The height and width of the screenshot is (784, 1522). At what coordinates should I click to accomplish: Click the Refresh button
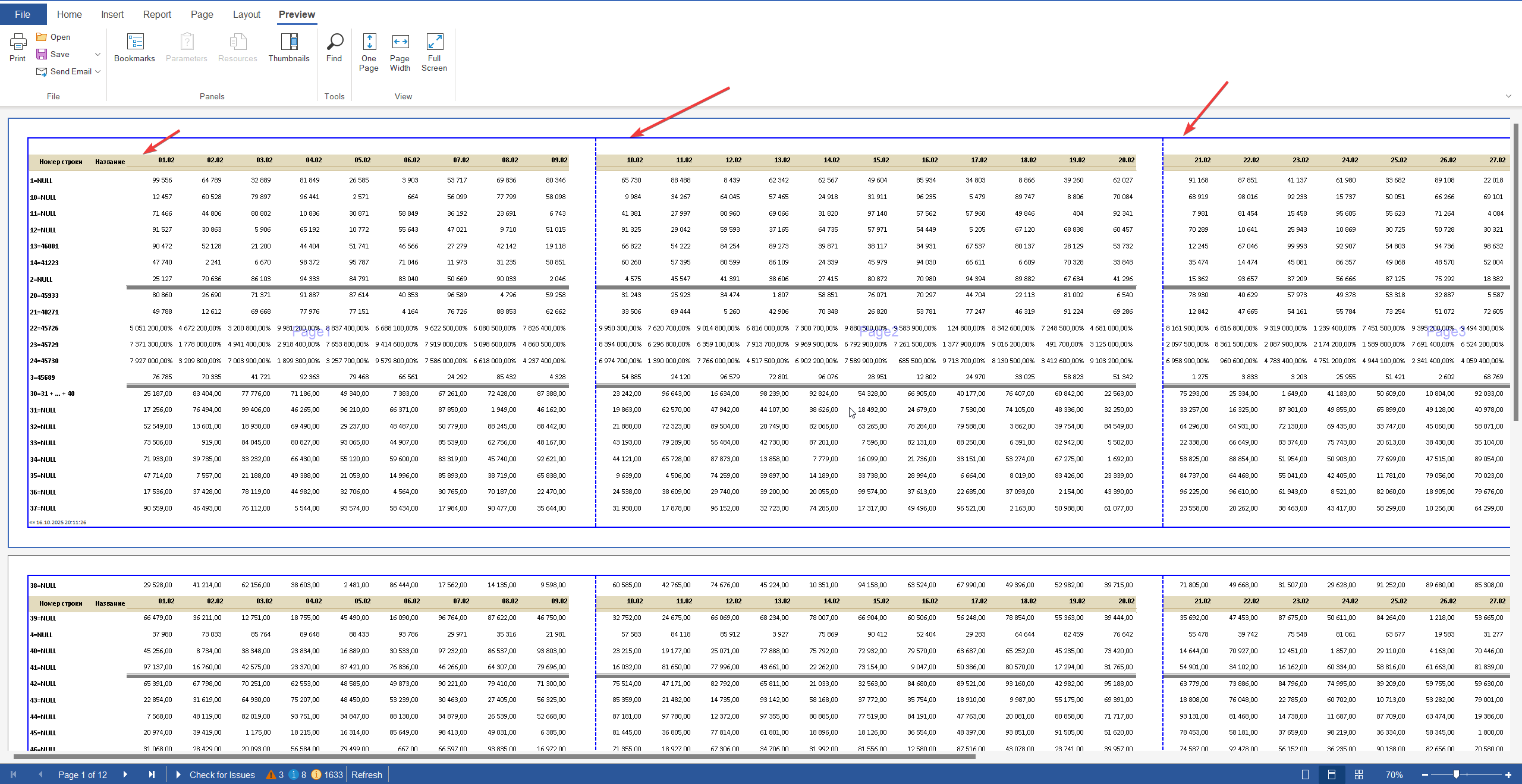pos(366,774)
